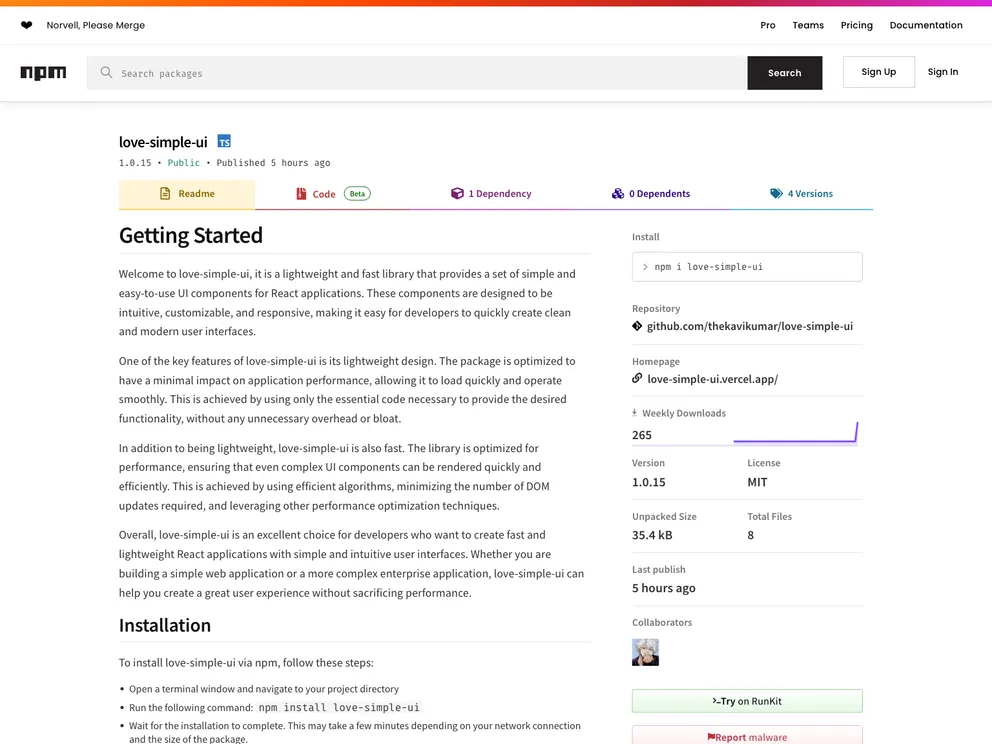Click the GitHub icon beside the repository link
992x744 pixels.
(x=636, y=326)
